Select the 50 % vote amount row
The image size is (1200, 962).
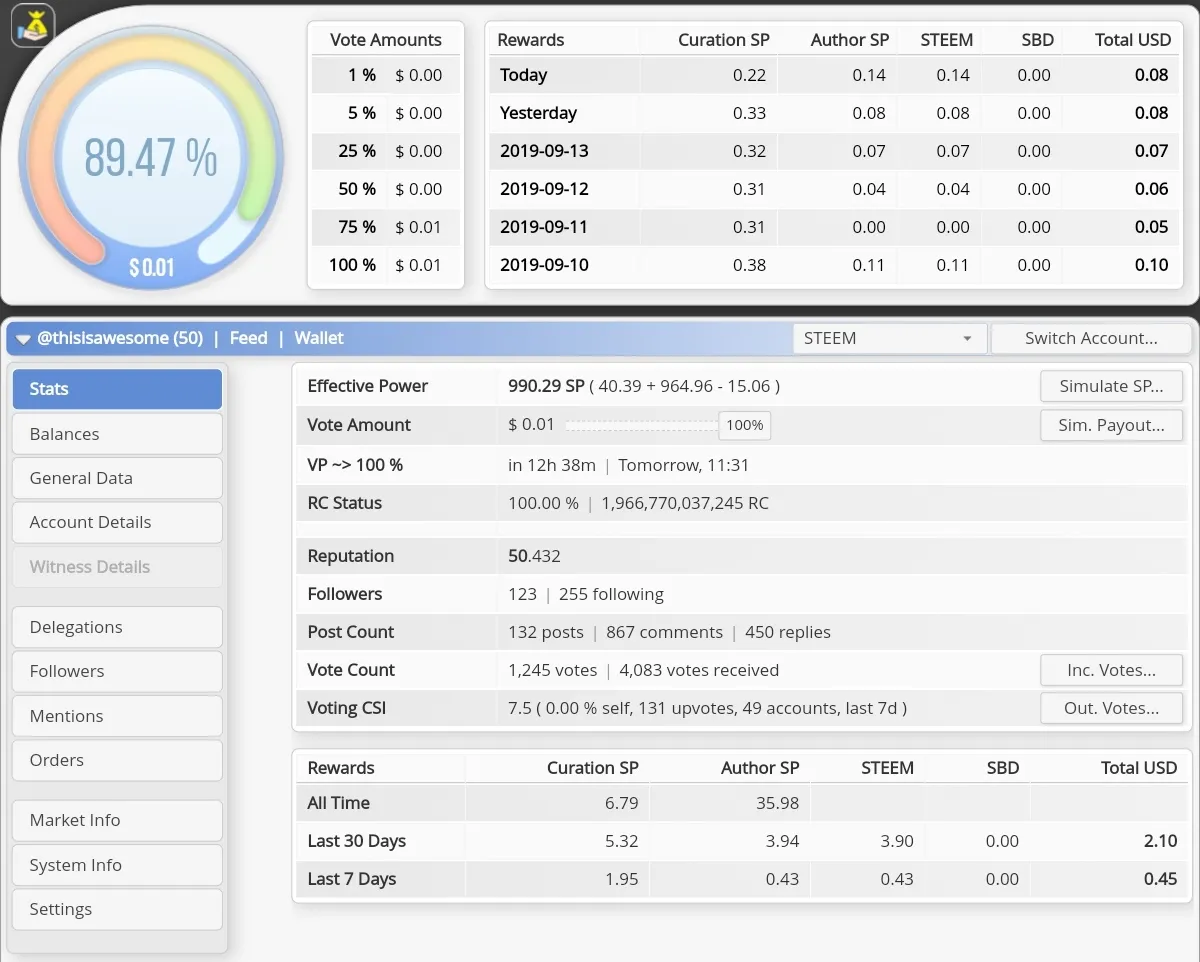386,189
